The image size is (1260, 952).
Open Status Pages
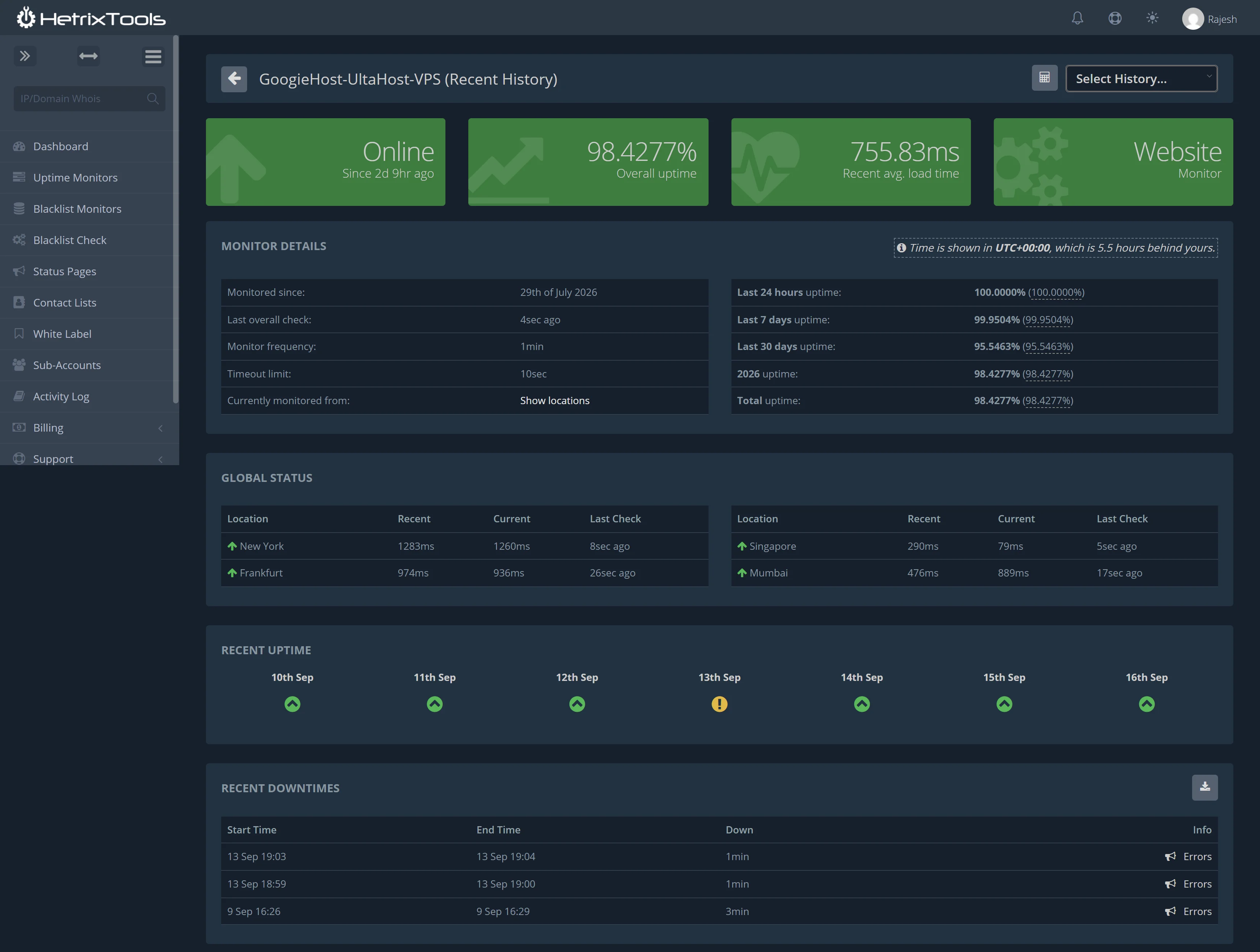point(90,271)
